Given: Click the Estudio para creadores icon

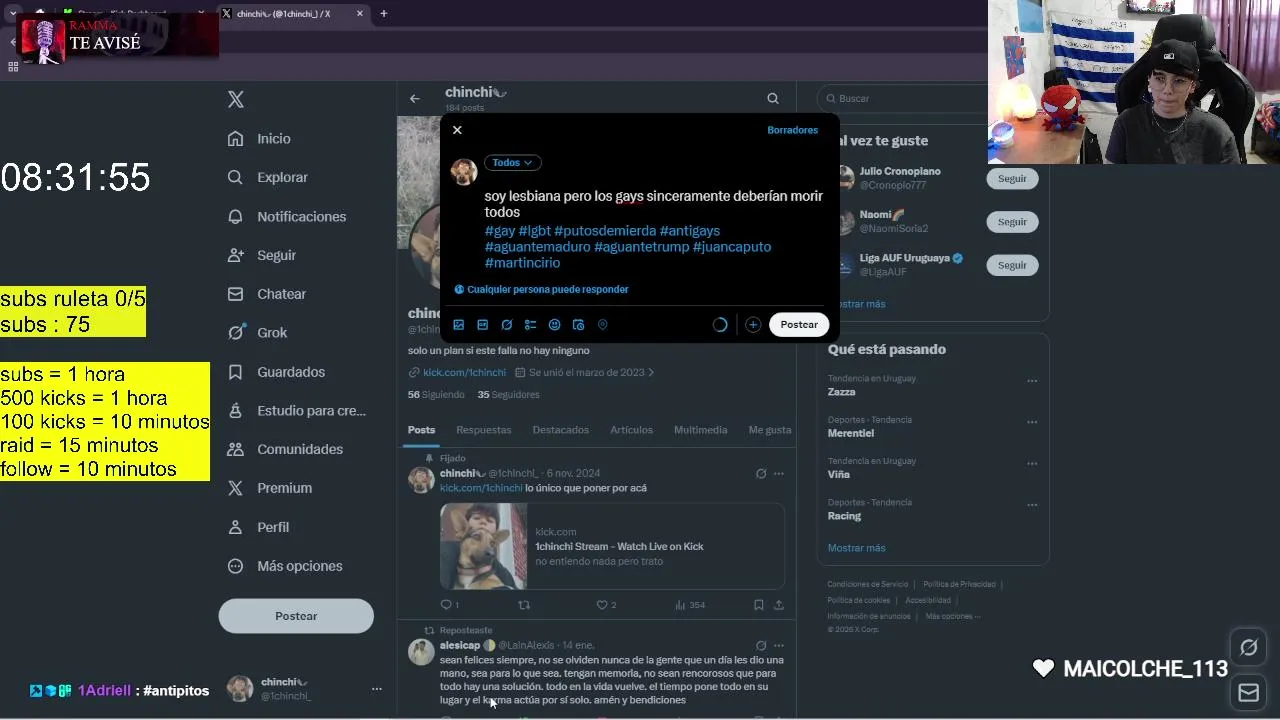Looking at the screenshot, I should click(x=235, y=410).
